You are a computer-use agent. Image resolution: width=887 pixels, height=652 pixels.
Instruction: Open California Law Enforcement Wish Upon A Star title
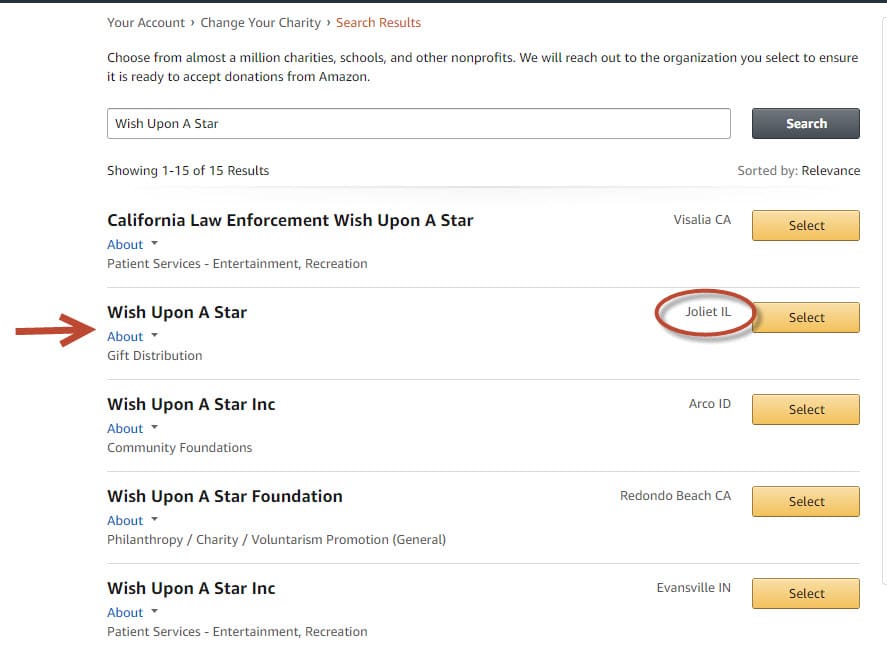coord(290,220)
